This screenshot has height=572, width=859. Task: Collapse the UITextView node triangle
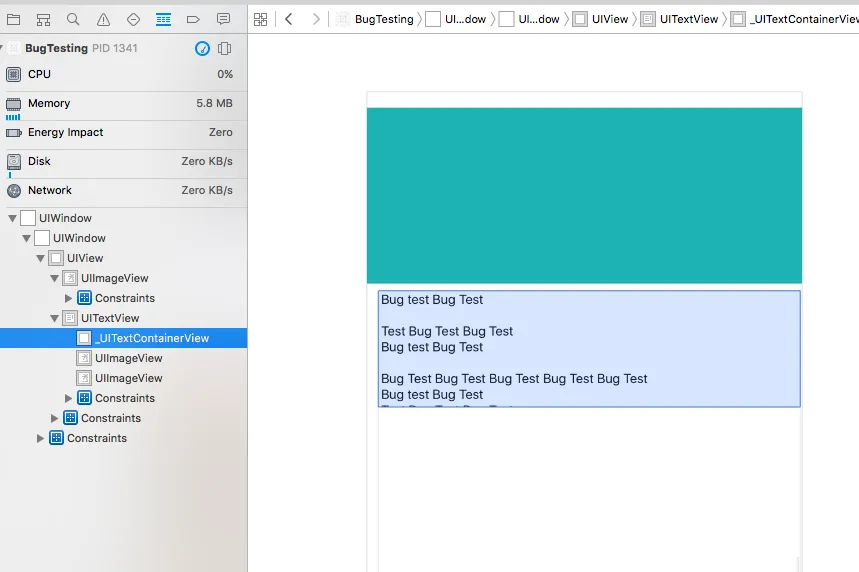click(x=54, y=318)
